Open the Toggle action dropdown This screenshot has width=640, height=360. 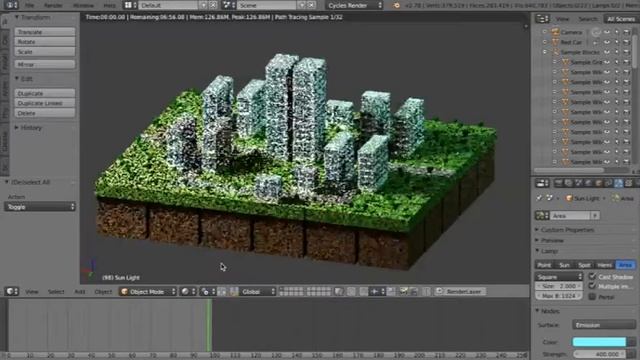click(x=40, y=207)
